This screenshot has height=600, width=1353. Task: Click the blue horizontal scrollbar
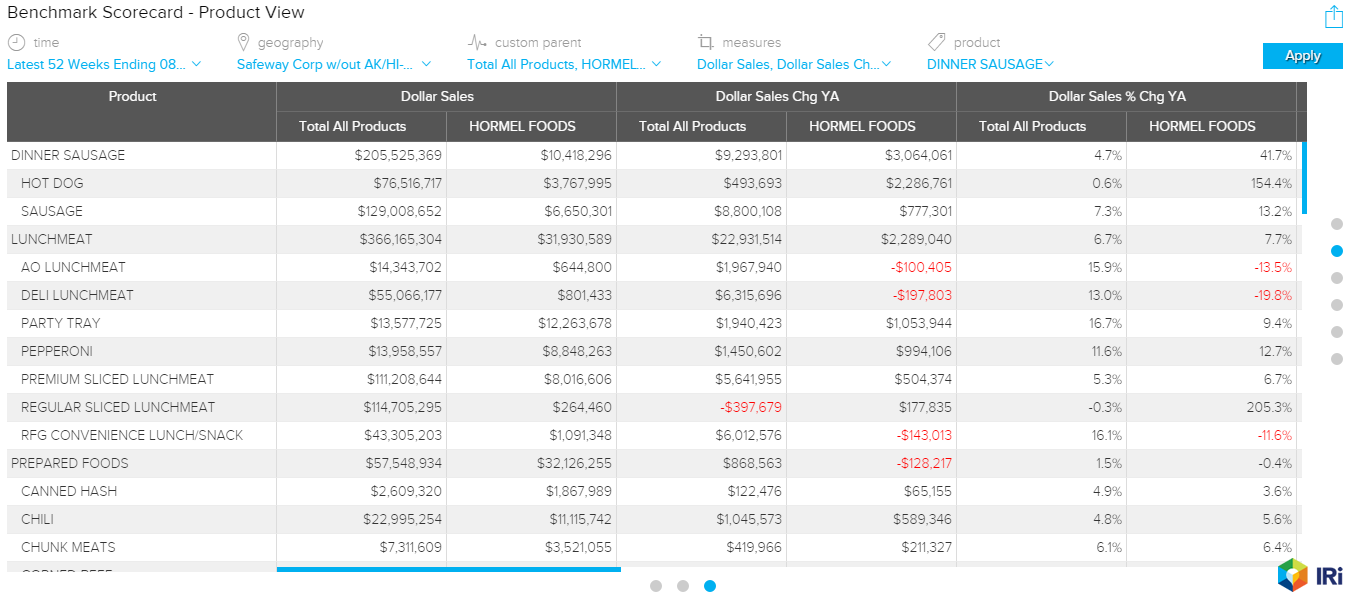[x=448, y=569]
